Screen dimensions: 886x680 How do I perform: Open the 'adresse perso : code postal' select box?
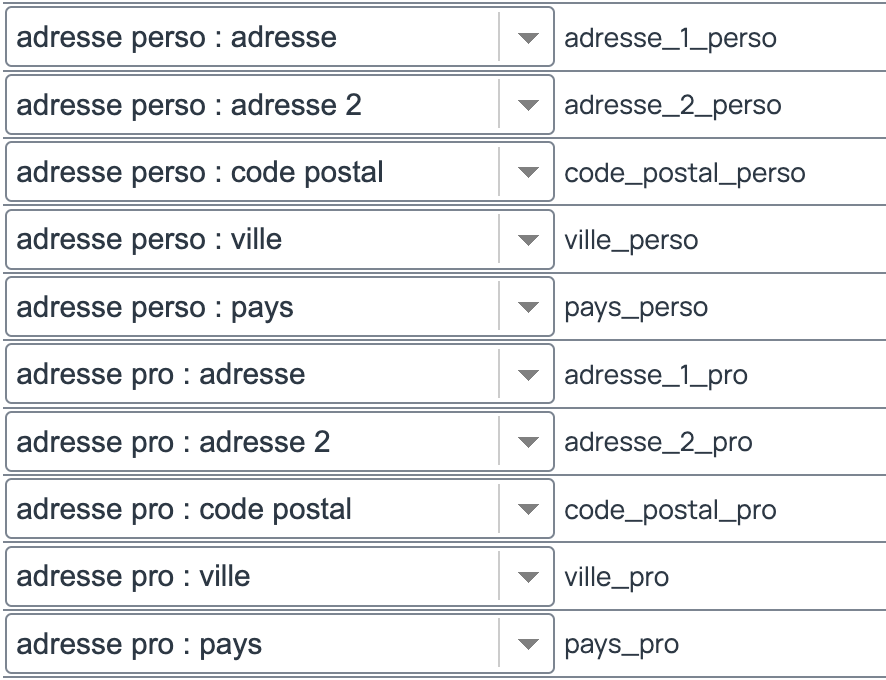[280, 172]
